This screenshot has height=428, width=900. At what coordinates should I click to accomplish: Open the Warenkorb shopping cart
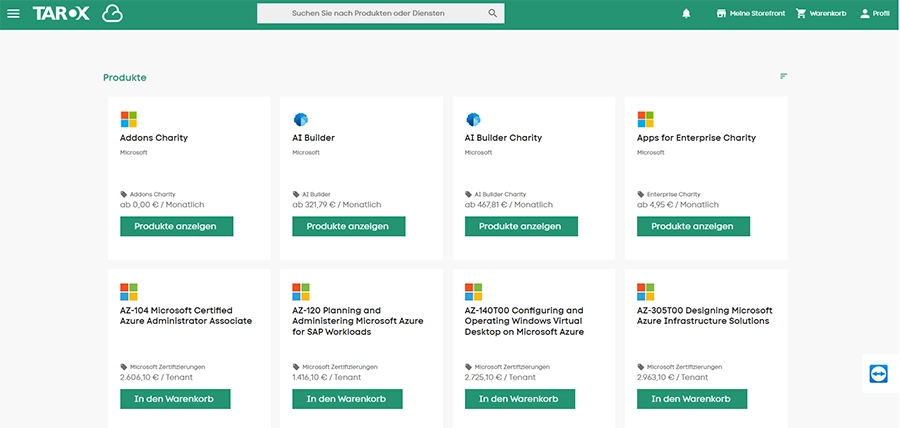coord(821,13)
